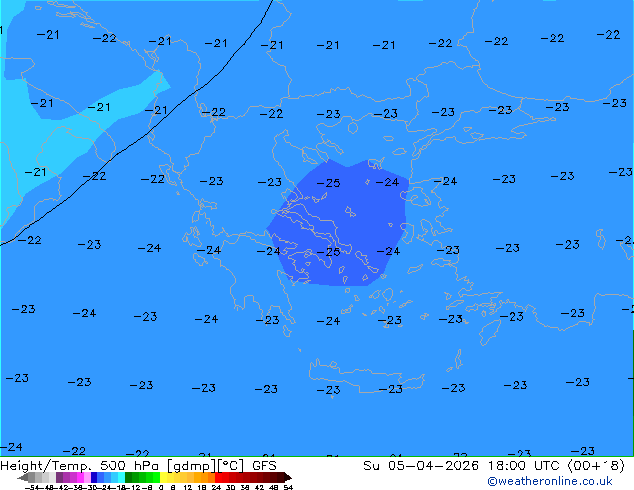This screenshot has height=490, width=634.
Task: Click the -24 label at bottom-left edge
Action: (11, 447)
